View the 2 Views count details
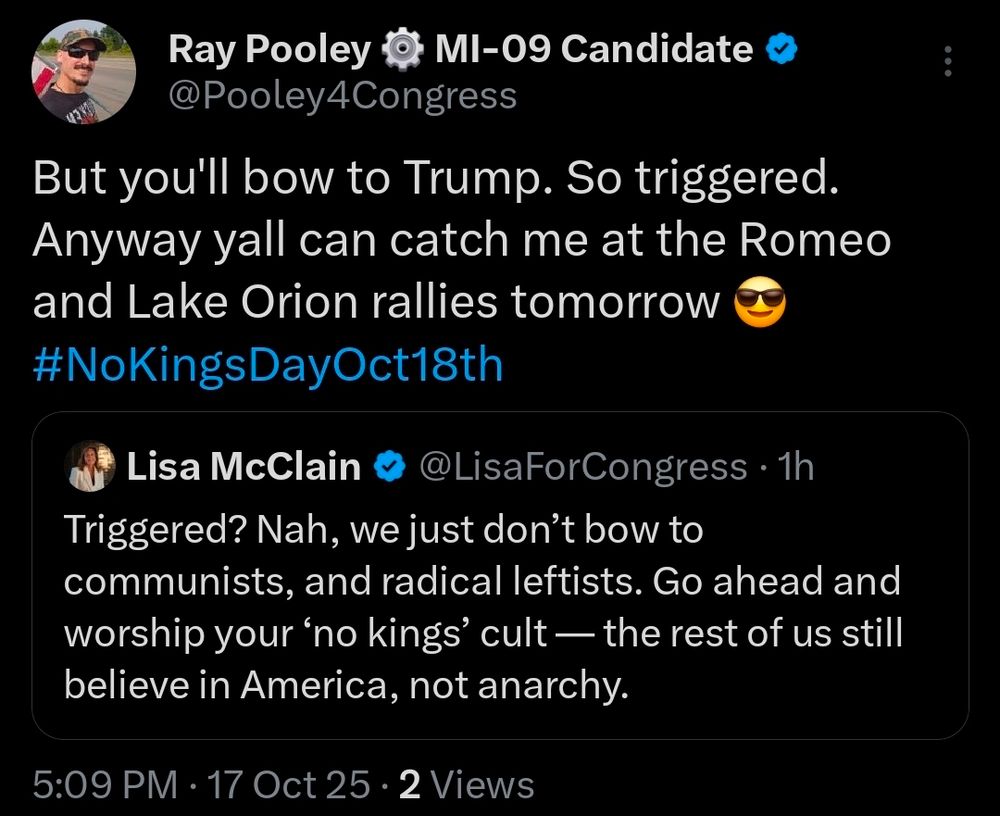The height and width of the screenshot is (816, 1000). click(x=467, y=785)
